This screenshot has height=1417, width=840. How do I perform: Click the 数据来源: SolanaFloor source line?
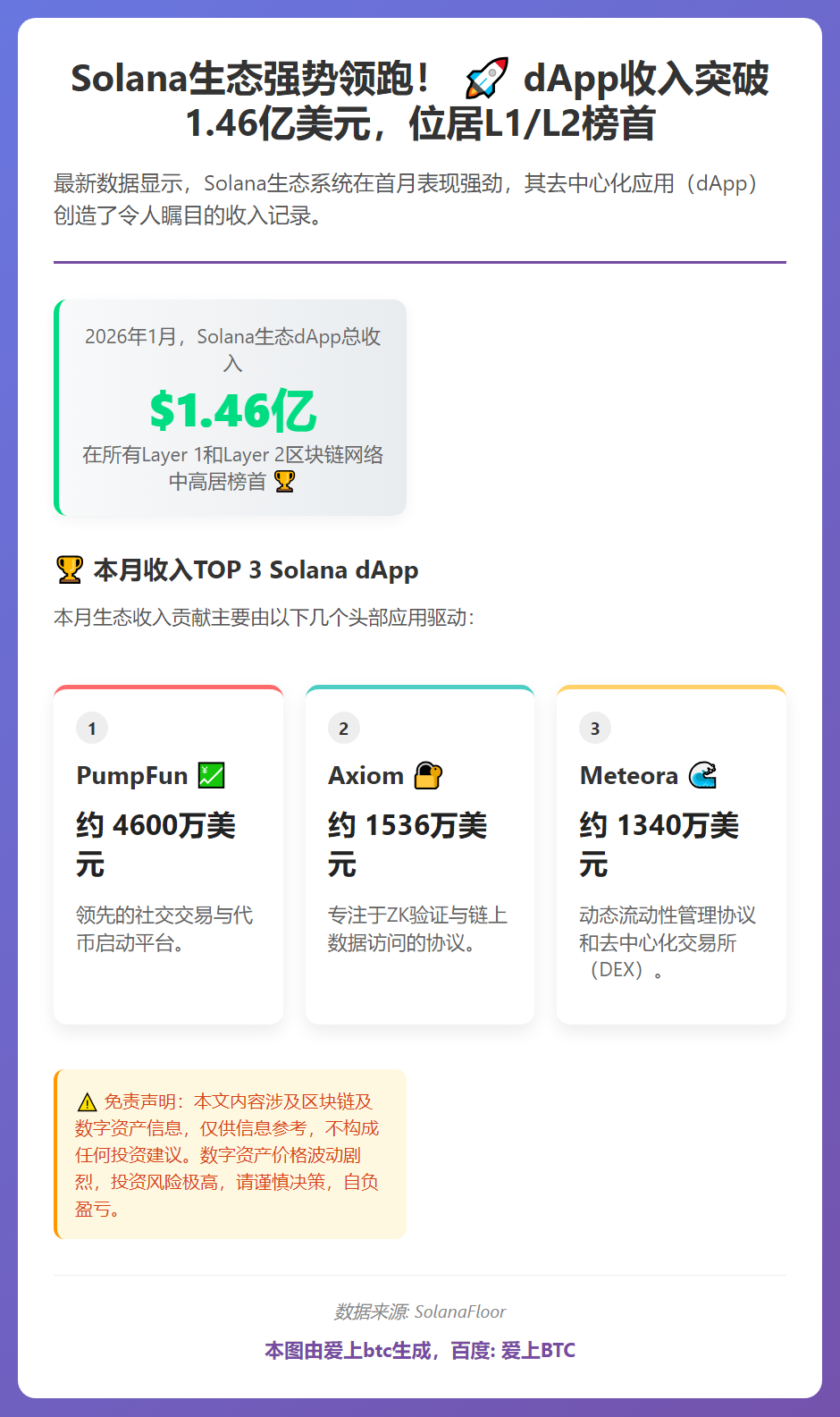[x=420, y=1312]
